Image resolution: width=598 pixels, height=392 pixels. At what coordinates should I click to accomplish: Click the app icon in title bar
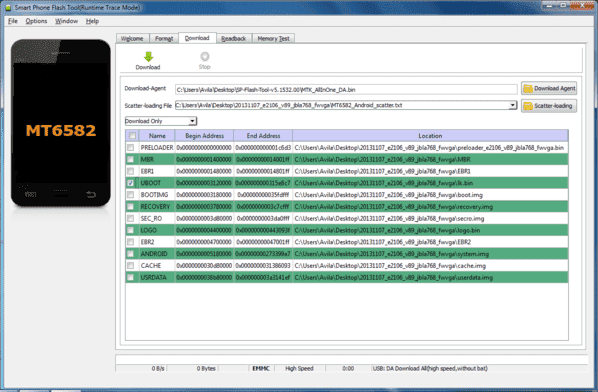point(8,8)
